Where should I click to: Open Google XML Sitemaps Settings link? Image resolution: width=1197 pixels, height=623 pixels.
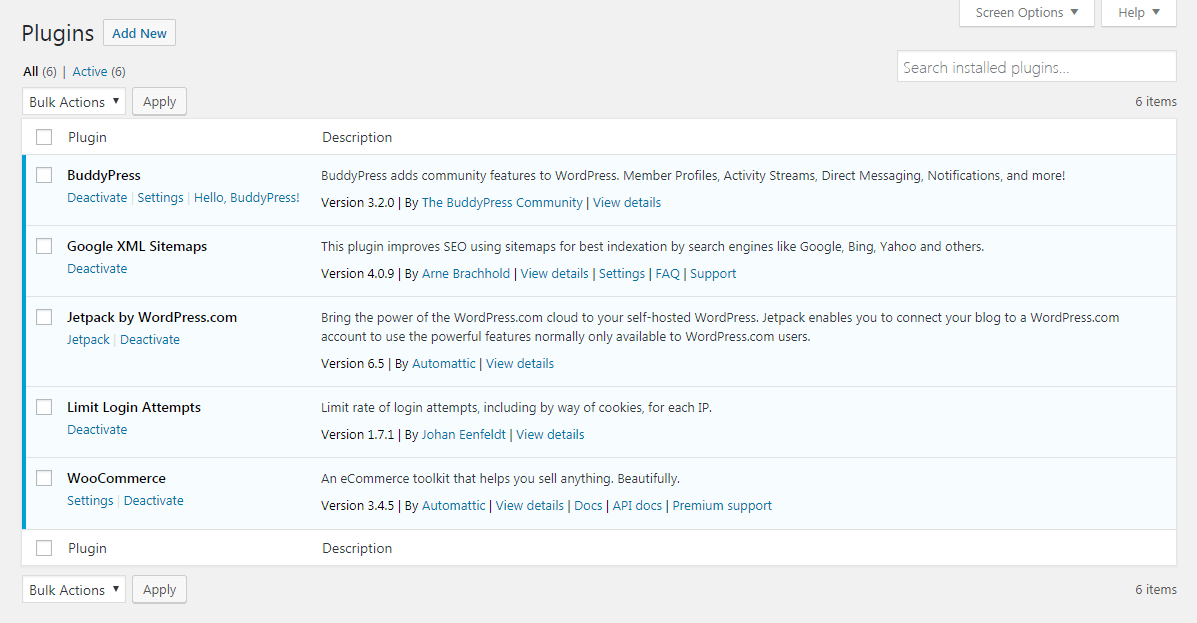[x=621, y=273]
